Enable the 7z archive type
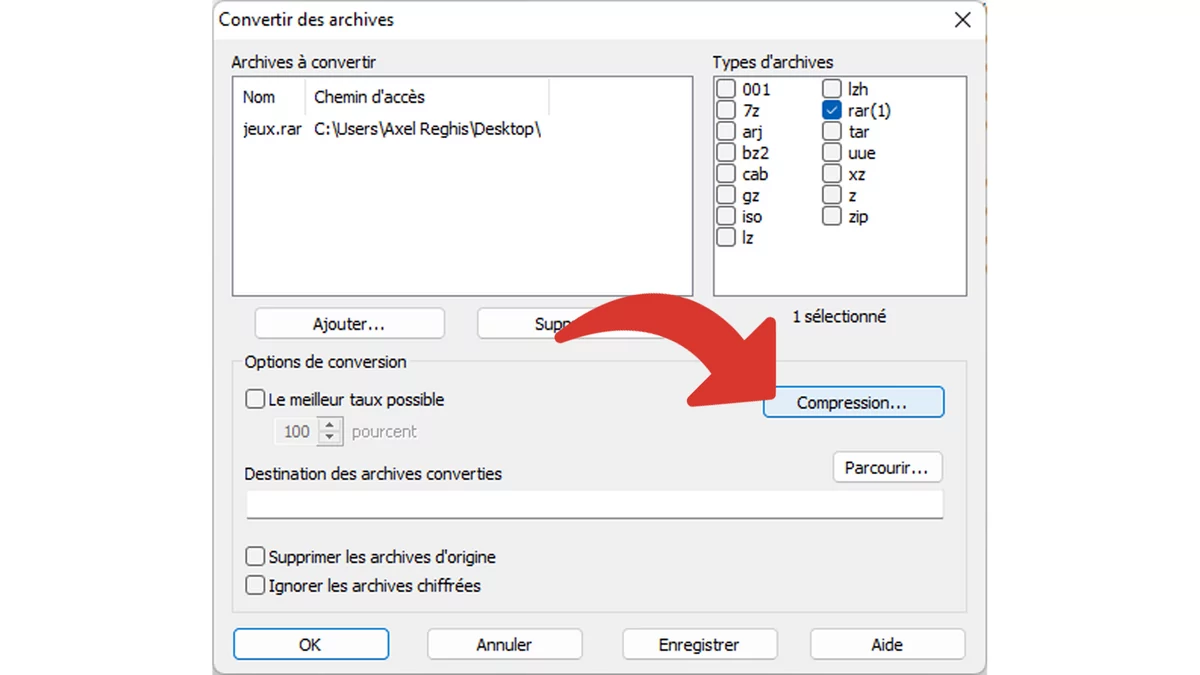The image size is (1200, 675). pyautogui.click(x=726, y=110)
